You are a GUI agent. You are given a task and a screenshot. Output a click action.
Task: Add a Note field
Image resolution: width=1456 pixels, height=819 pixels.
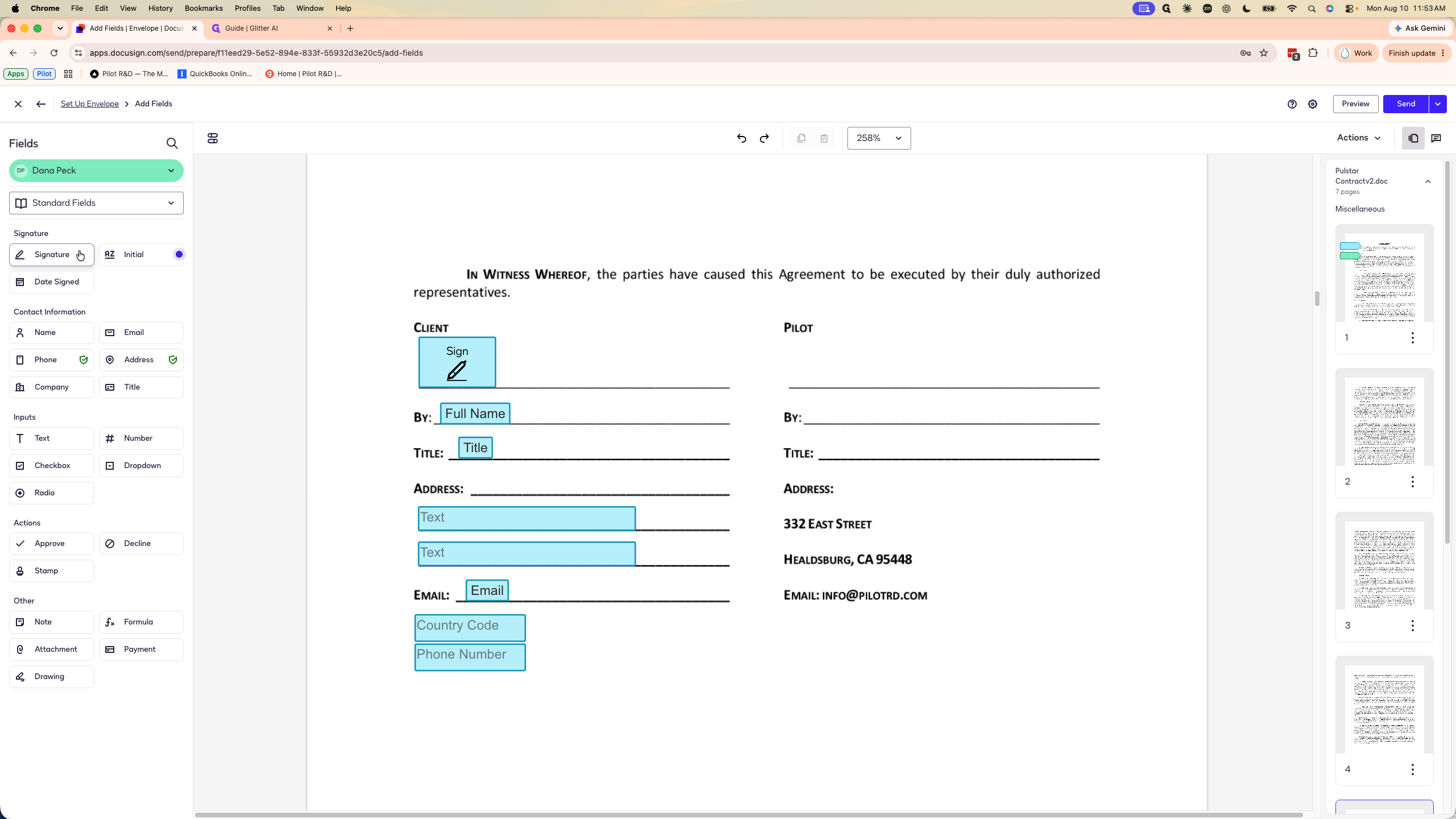(52, 622)
